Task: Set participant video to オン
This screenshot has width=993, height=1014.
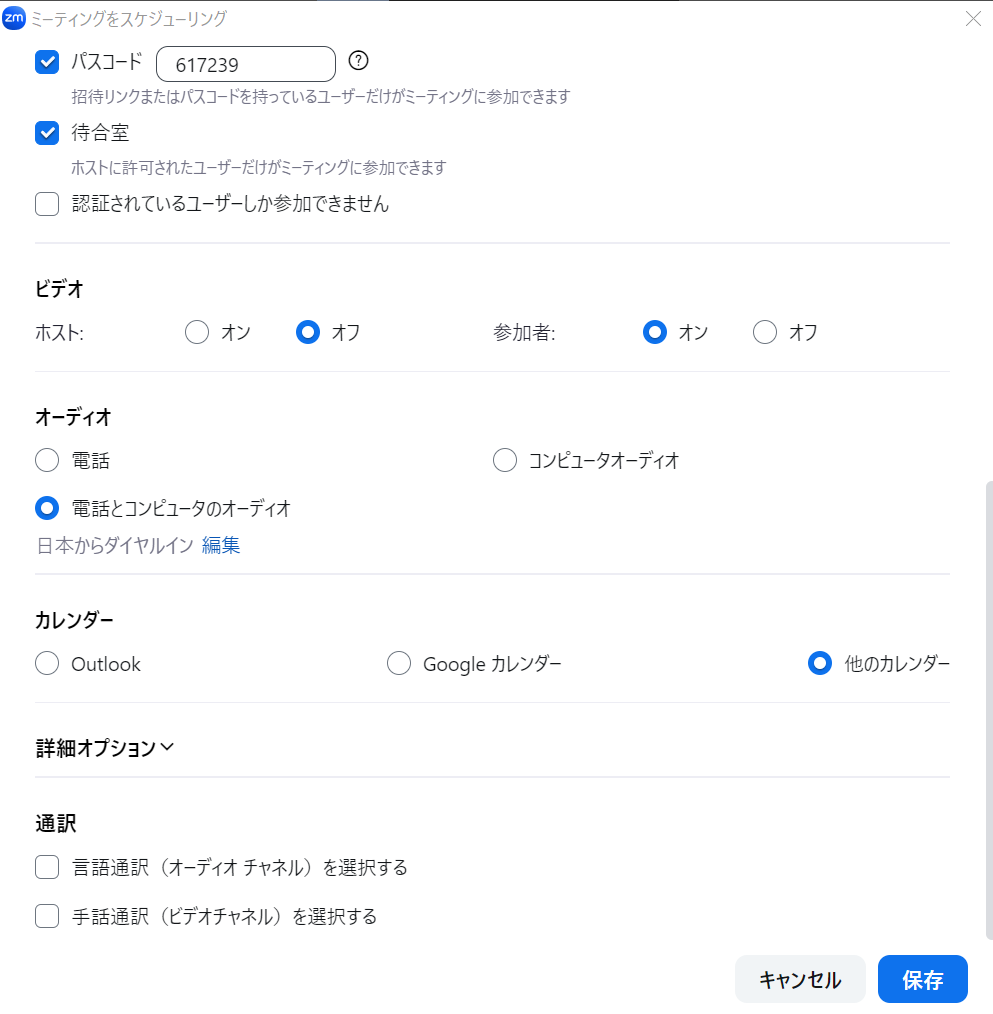Action: click(x=655, y=332)
